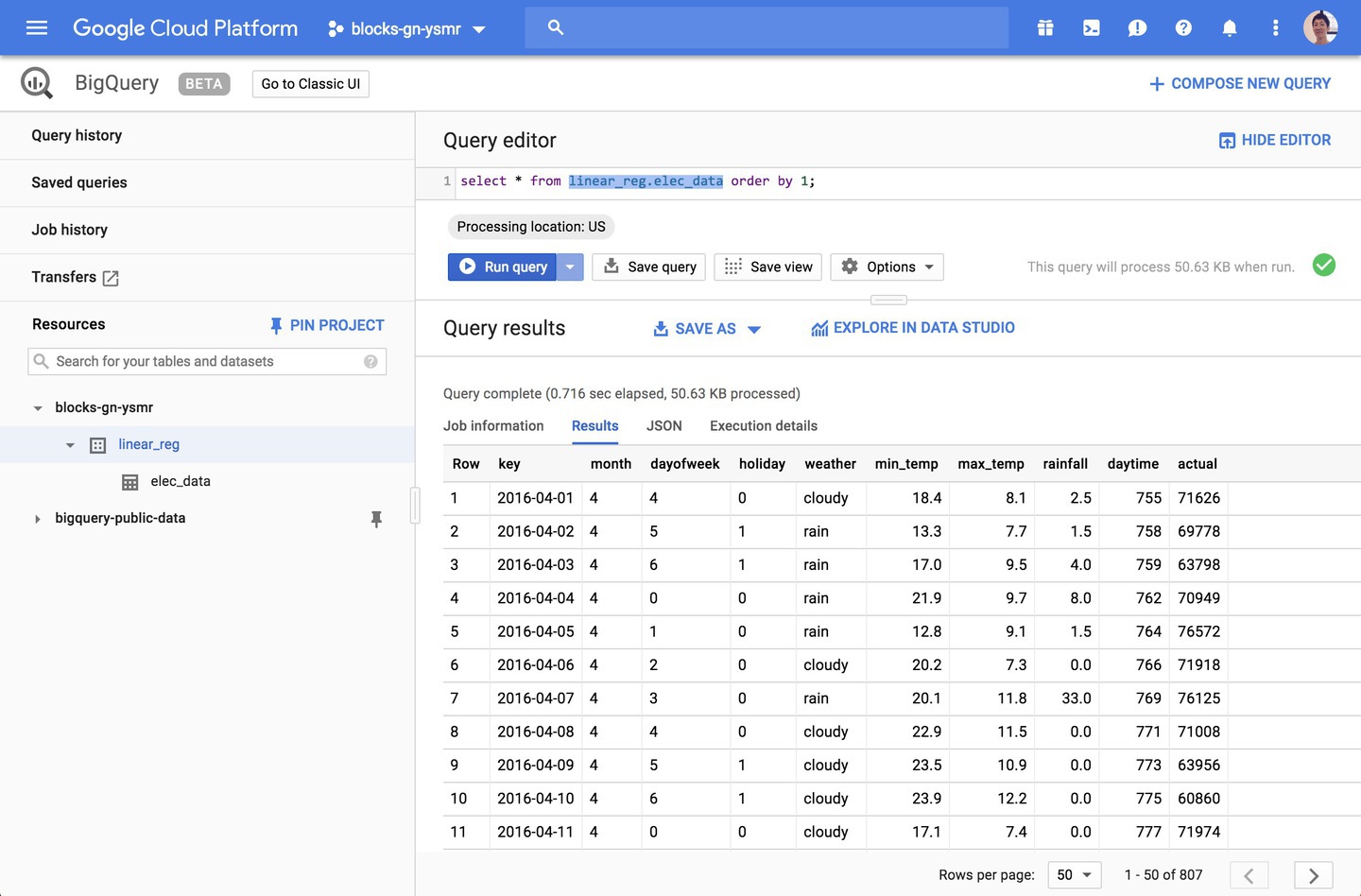
Task: Click the query validation green checkmark
Action: (x=1324, y=266)
